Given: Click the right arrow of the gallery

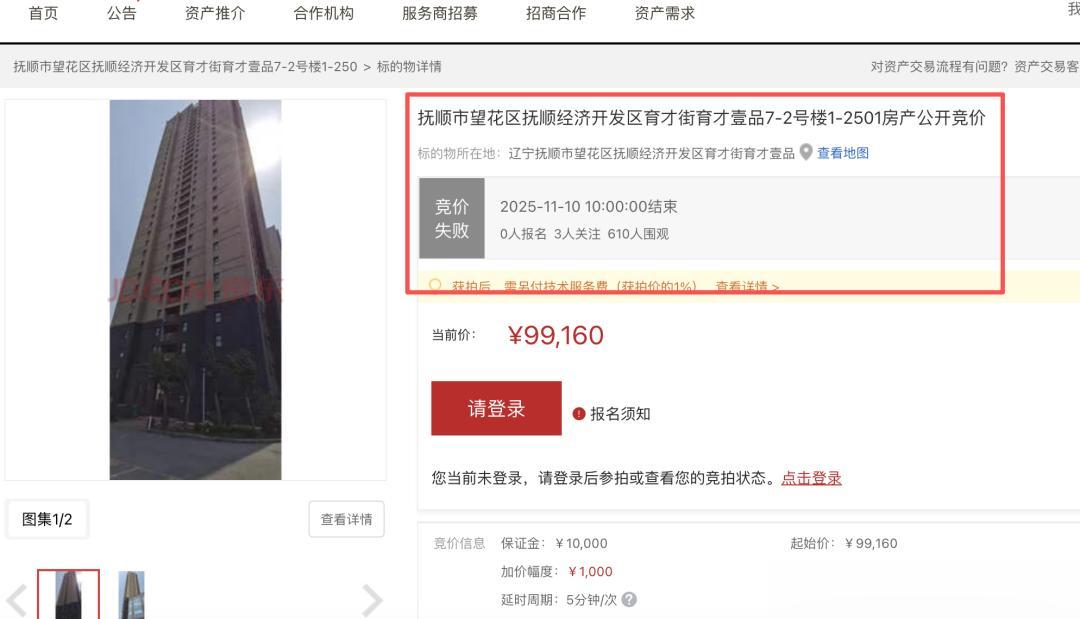Looking at the screenshot, I should pyautogui.click(x=371, y=600).
